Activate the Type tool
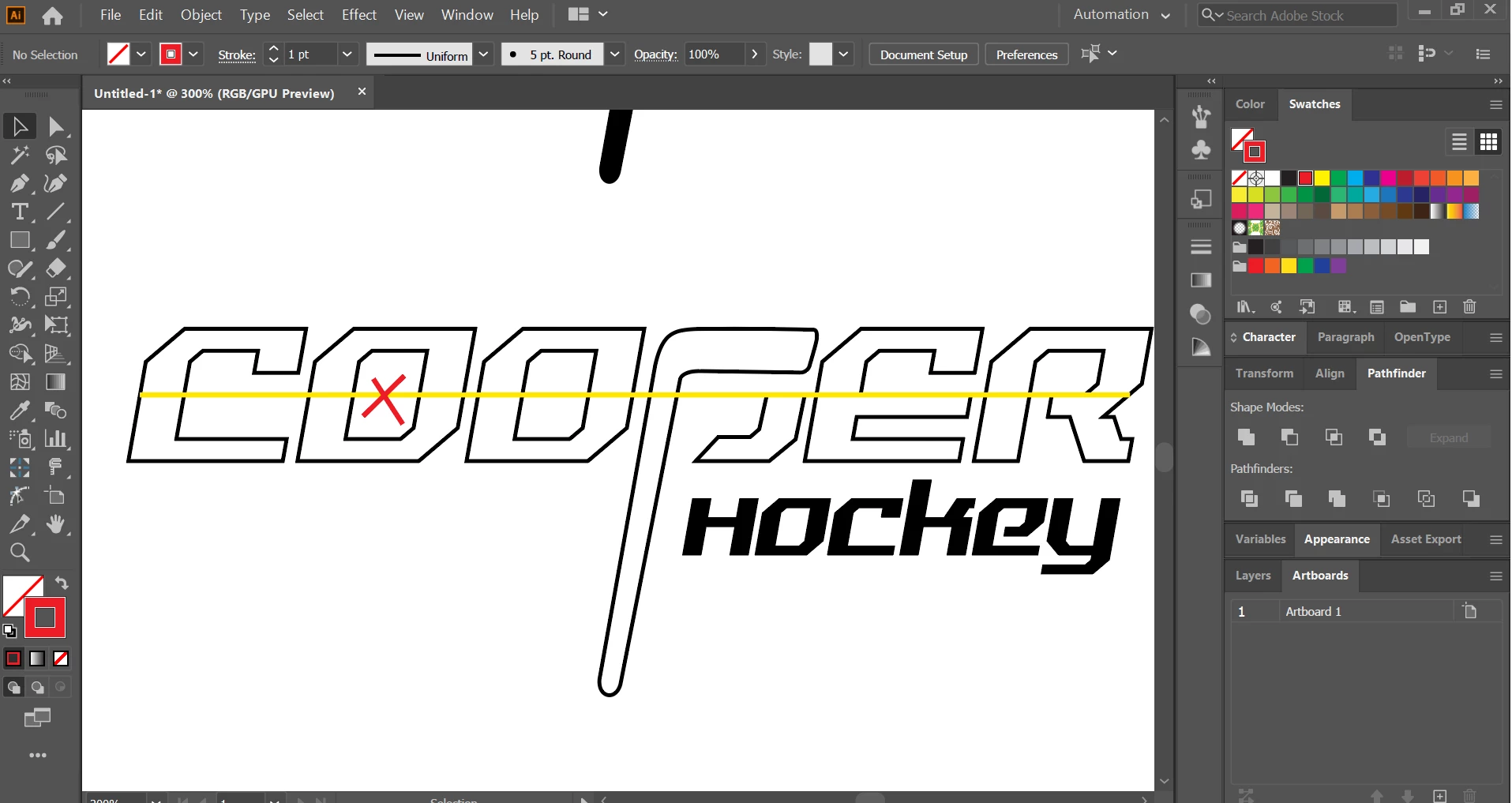The width and height of the screenshot is (1512, 803). click(20, 212)
